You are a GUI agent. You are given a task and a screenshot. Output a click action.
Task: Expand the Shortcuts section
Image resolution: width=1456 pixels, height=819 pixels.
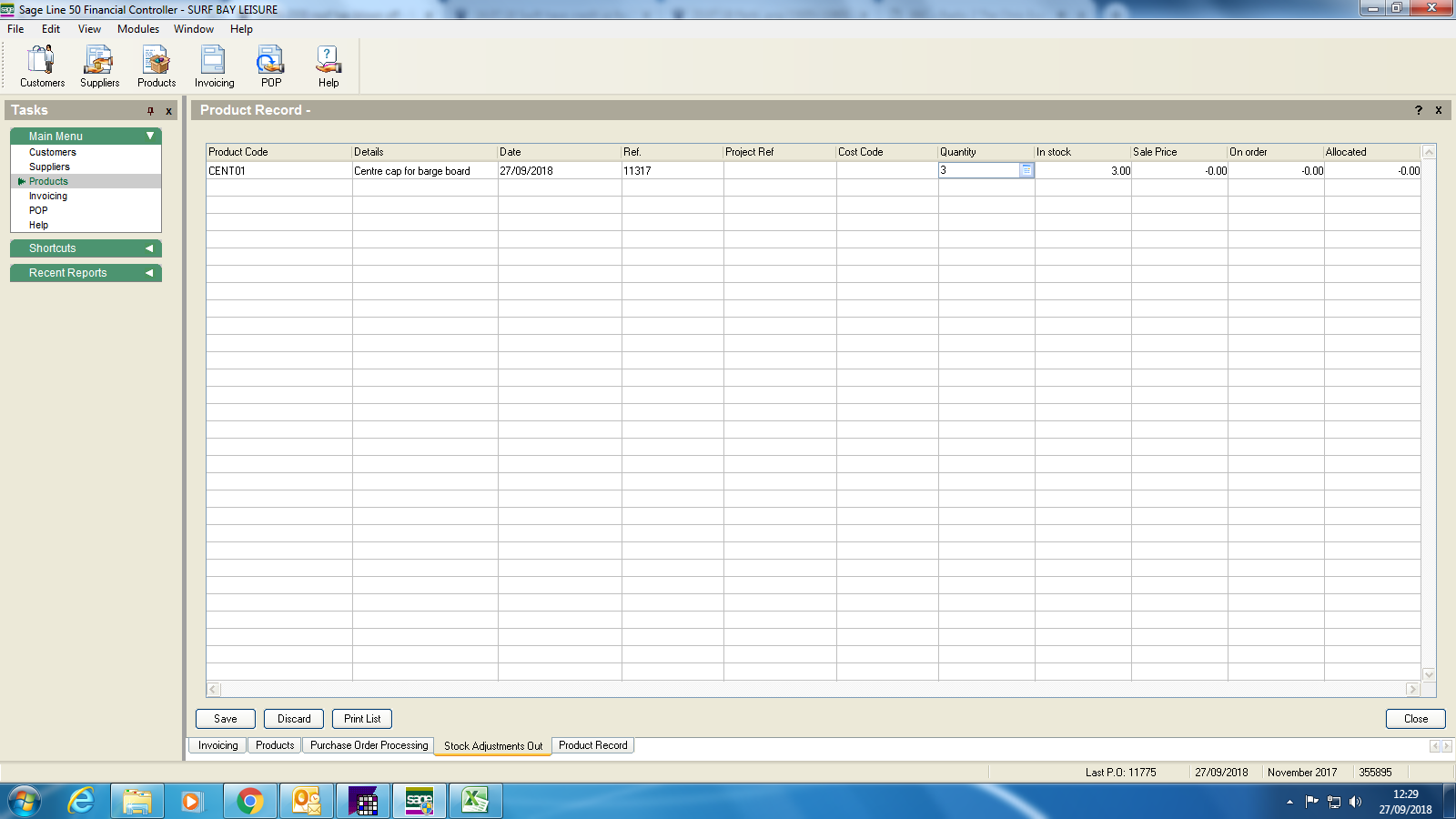(149, 248)
